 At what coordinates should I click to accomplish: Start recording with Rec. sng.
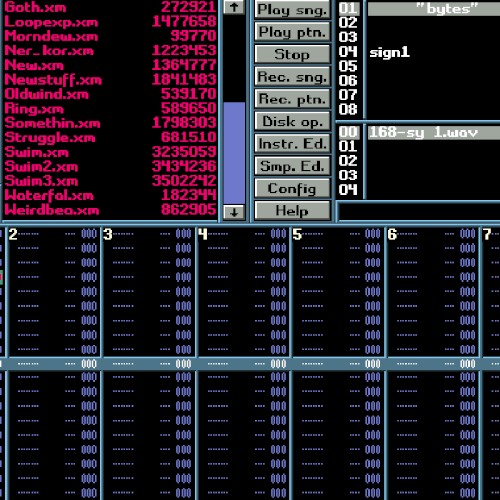tap(292, 77)
